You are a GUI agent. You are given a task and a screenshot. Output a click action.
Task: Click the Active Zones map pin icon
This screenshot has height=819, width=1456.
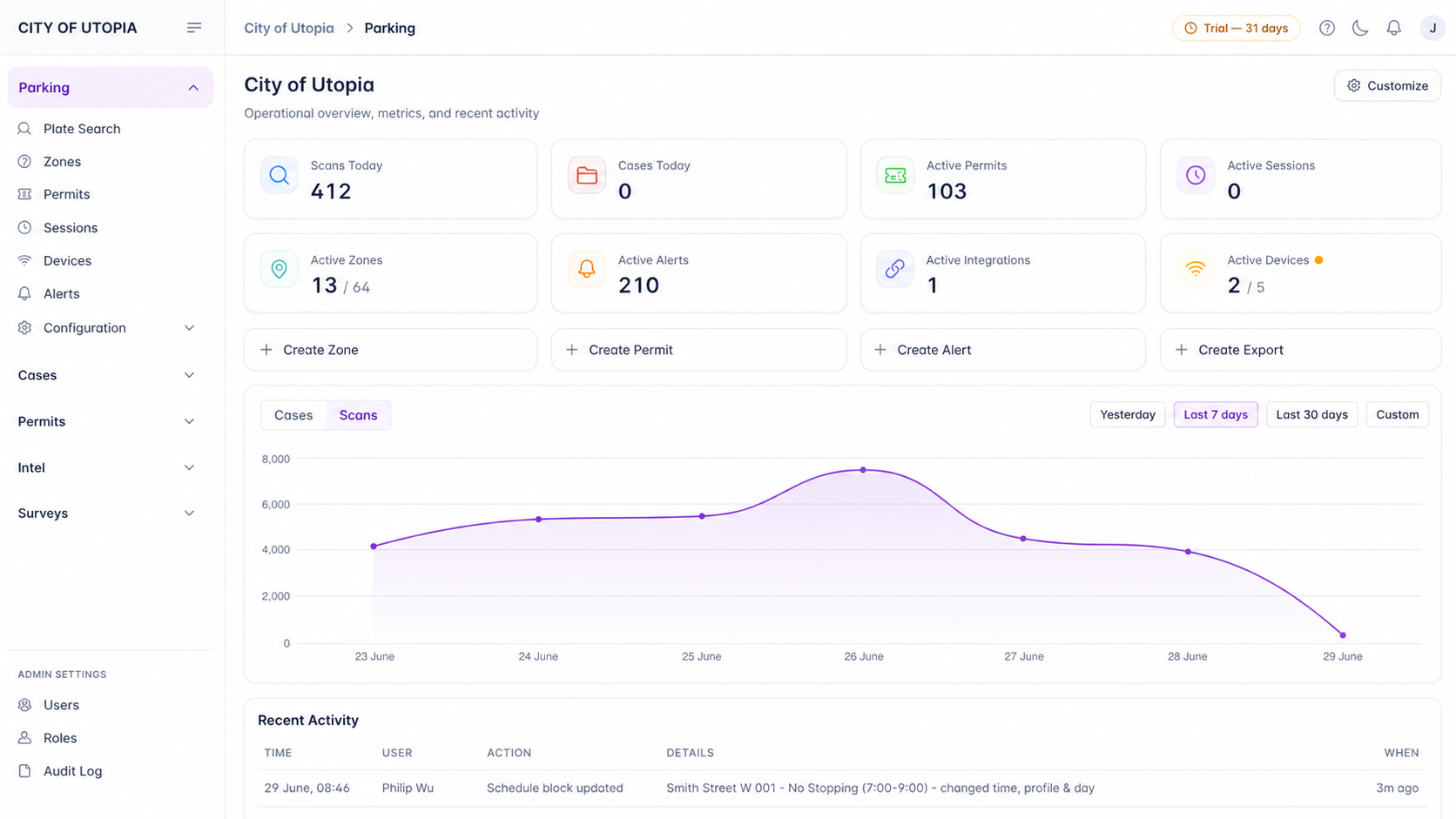click(279, 269)
